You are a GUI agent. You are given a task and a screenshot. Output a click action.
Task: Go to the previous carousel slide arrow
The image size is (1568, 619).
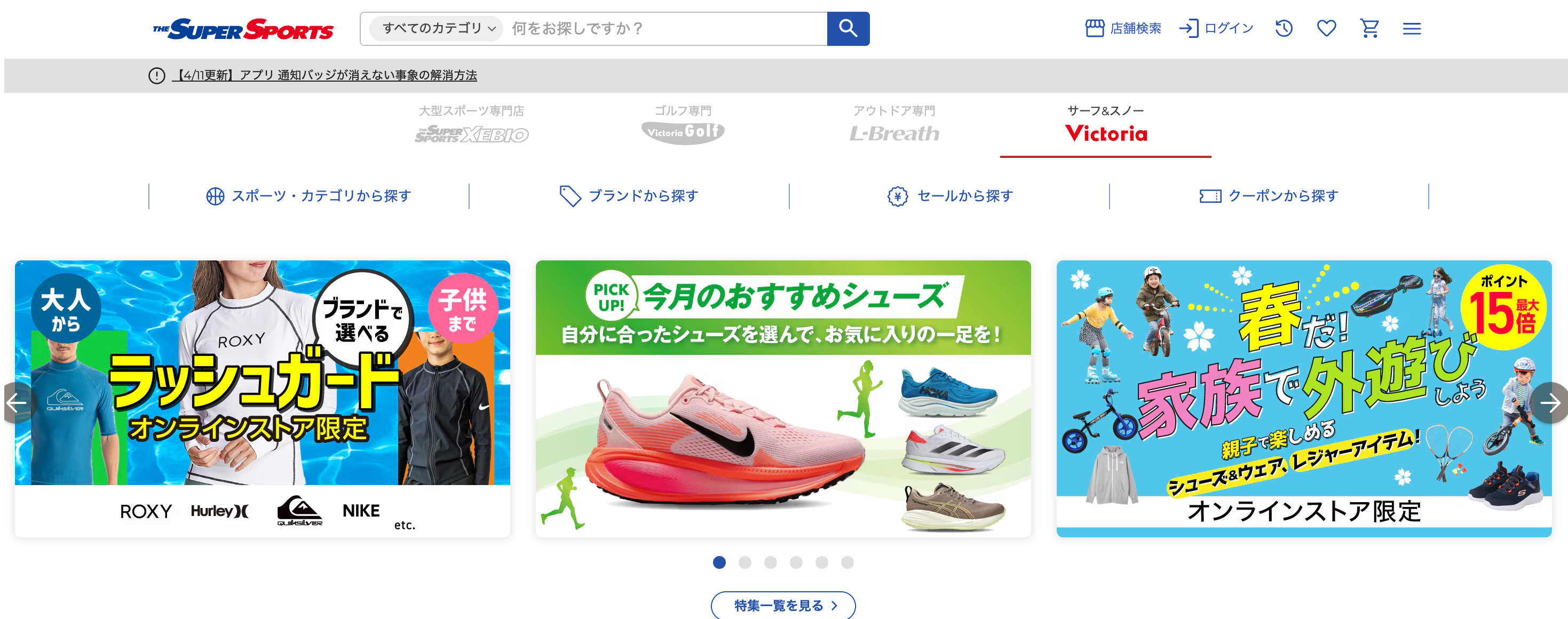(x=17, y=402)
